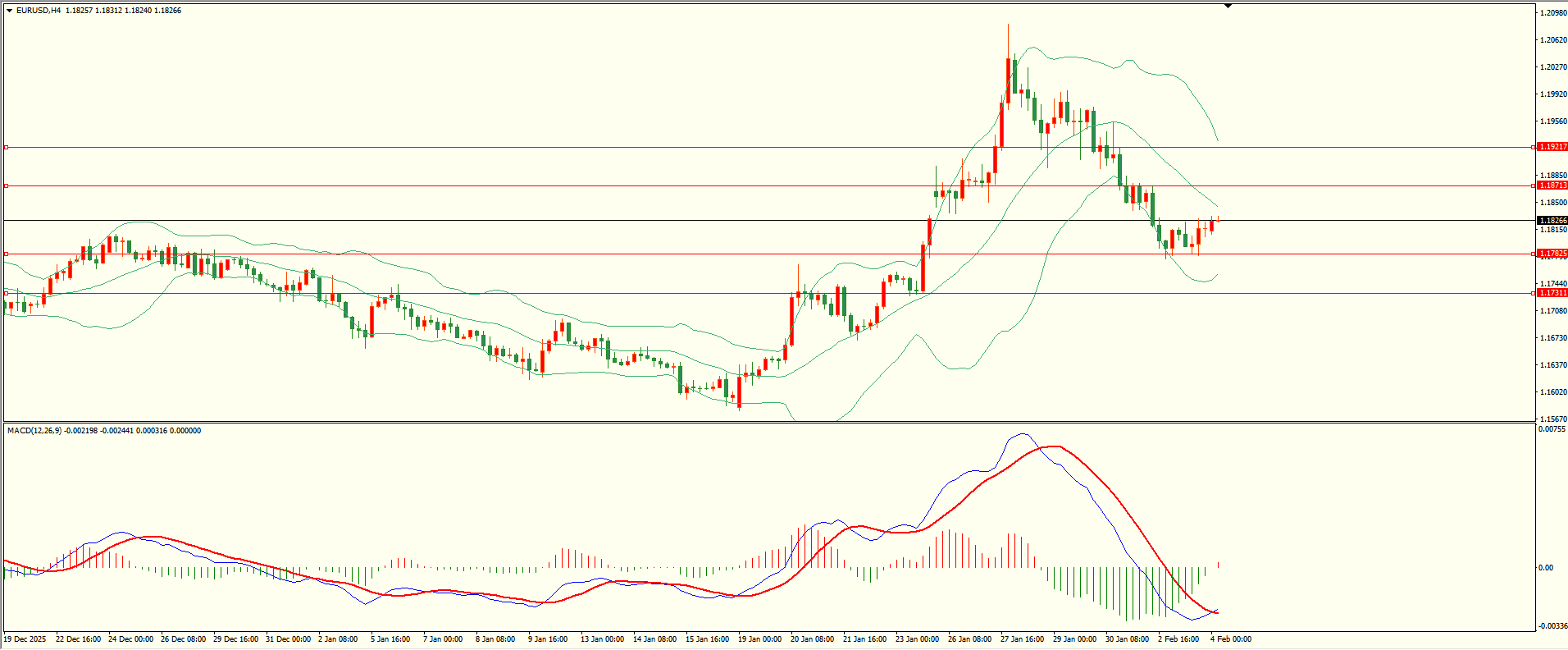Image resolution: width=1568 pixels, height=650 pixels.
Task: Open the dropdown arrow beside EURUSD,H4
Action: 10,11
